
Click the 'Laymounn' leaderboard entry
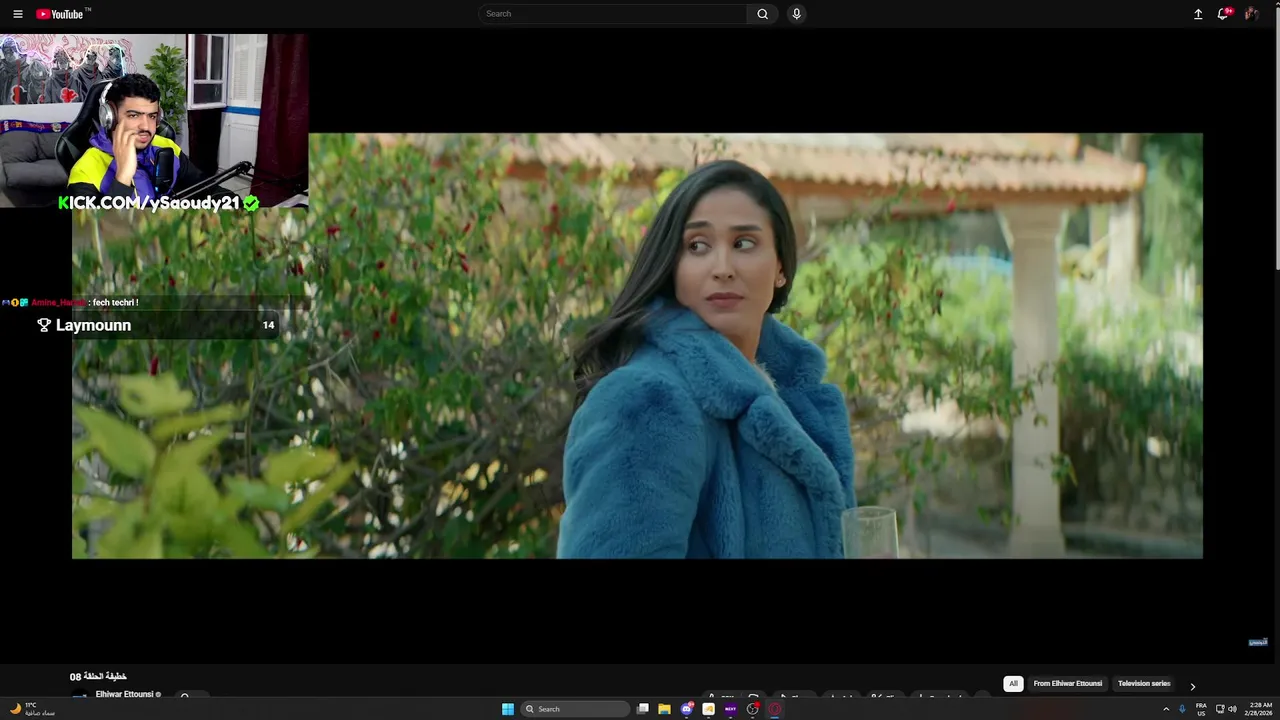click(156, 325)
